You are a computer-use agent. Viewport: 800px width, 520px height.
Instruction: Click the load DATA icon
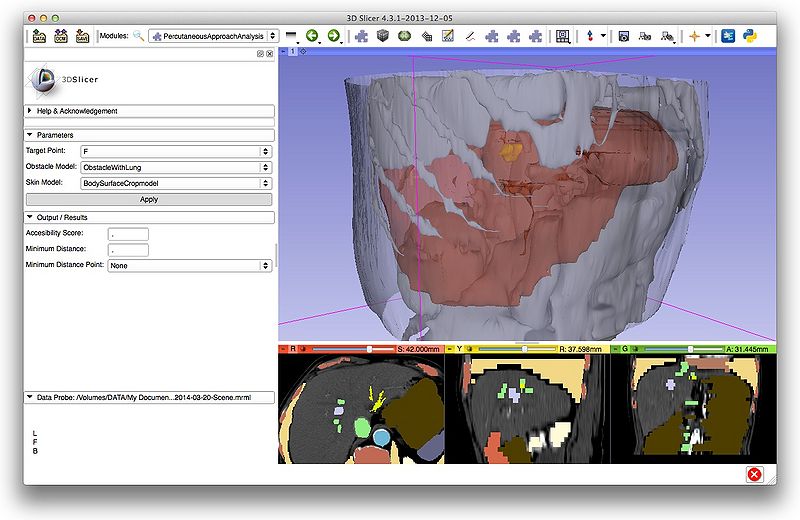tap(39, 36)
